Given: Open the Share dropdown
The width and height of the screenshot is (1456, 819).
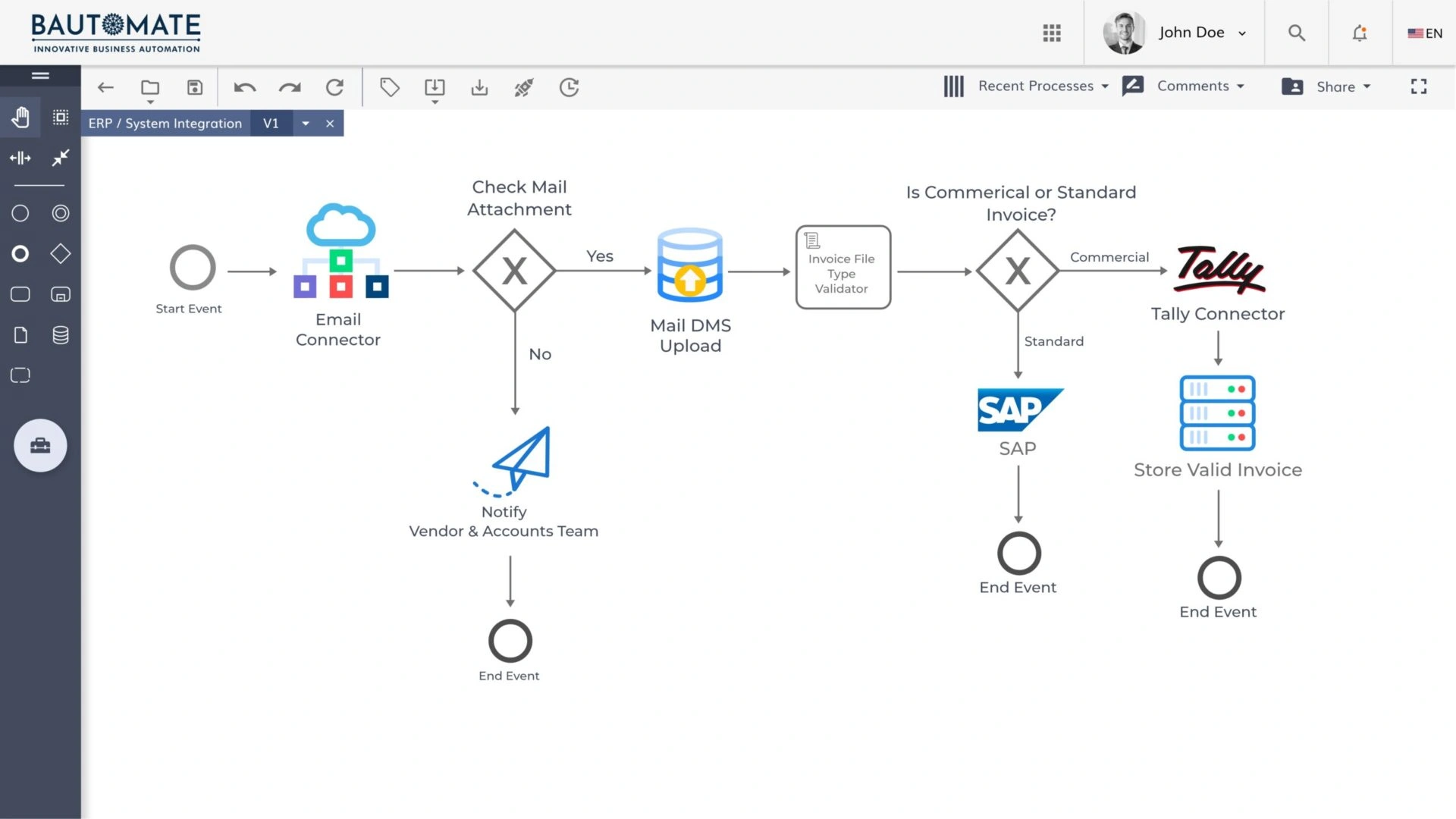Looking at the screenshot, I should pyautogui.click(x=1344, y=86).
